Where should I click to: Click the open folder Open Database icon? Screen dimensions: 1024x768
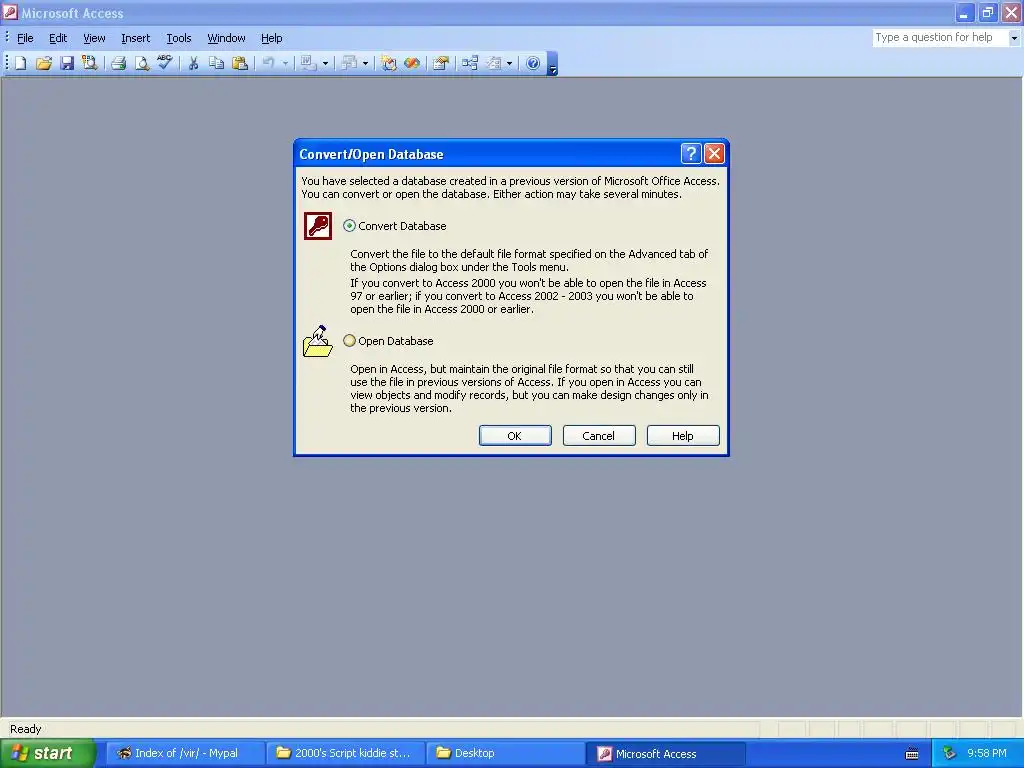(318, 341)
